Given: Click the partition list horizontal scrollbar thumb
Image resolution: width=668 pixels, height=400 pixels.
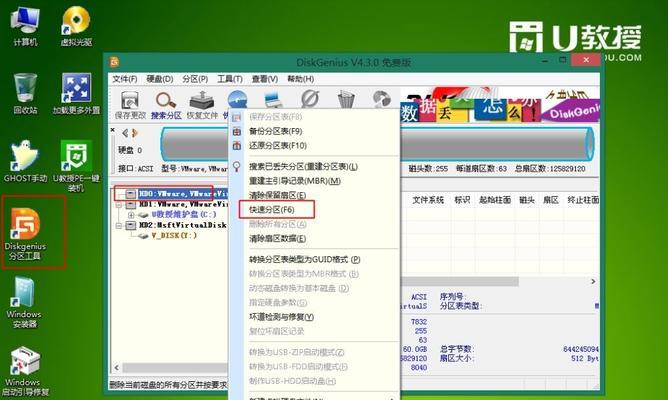Looking at the screenshot, I should [x=459, y=282].
